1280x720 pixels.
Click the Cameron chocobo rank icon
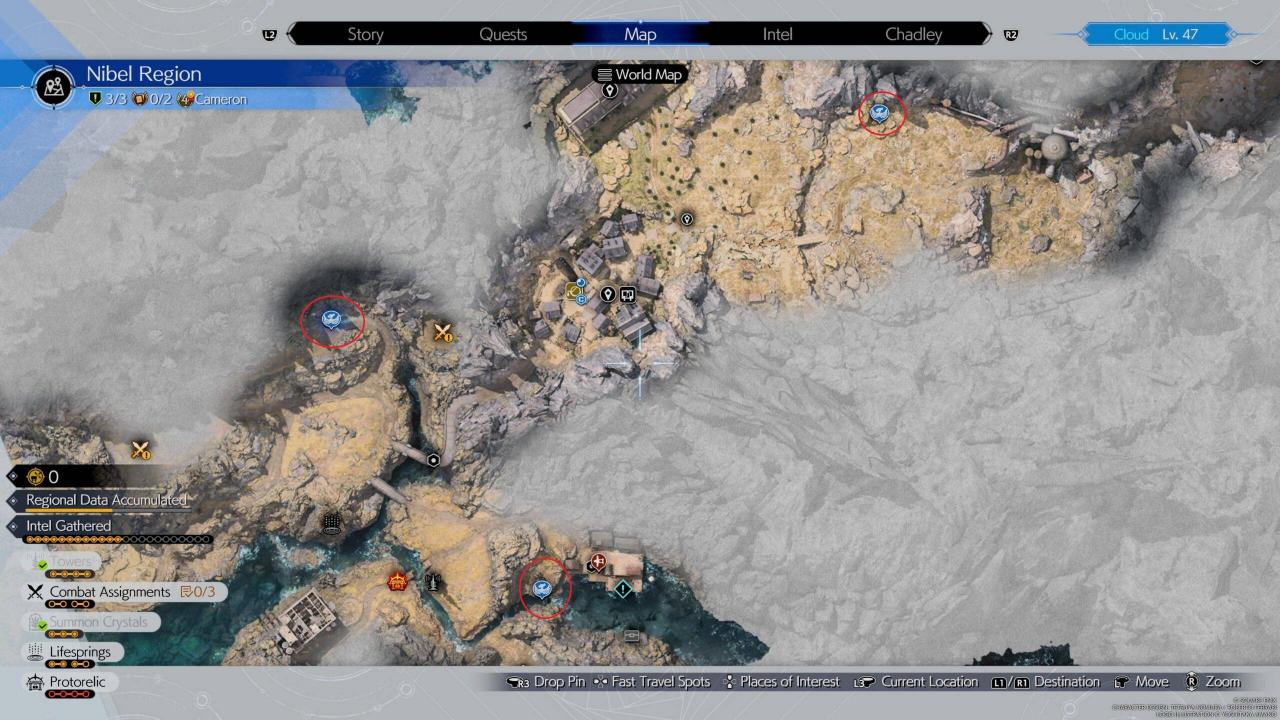point(185,99)
